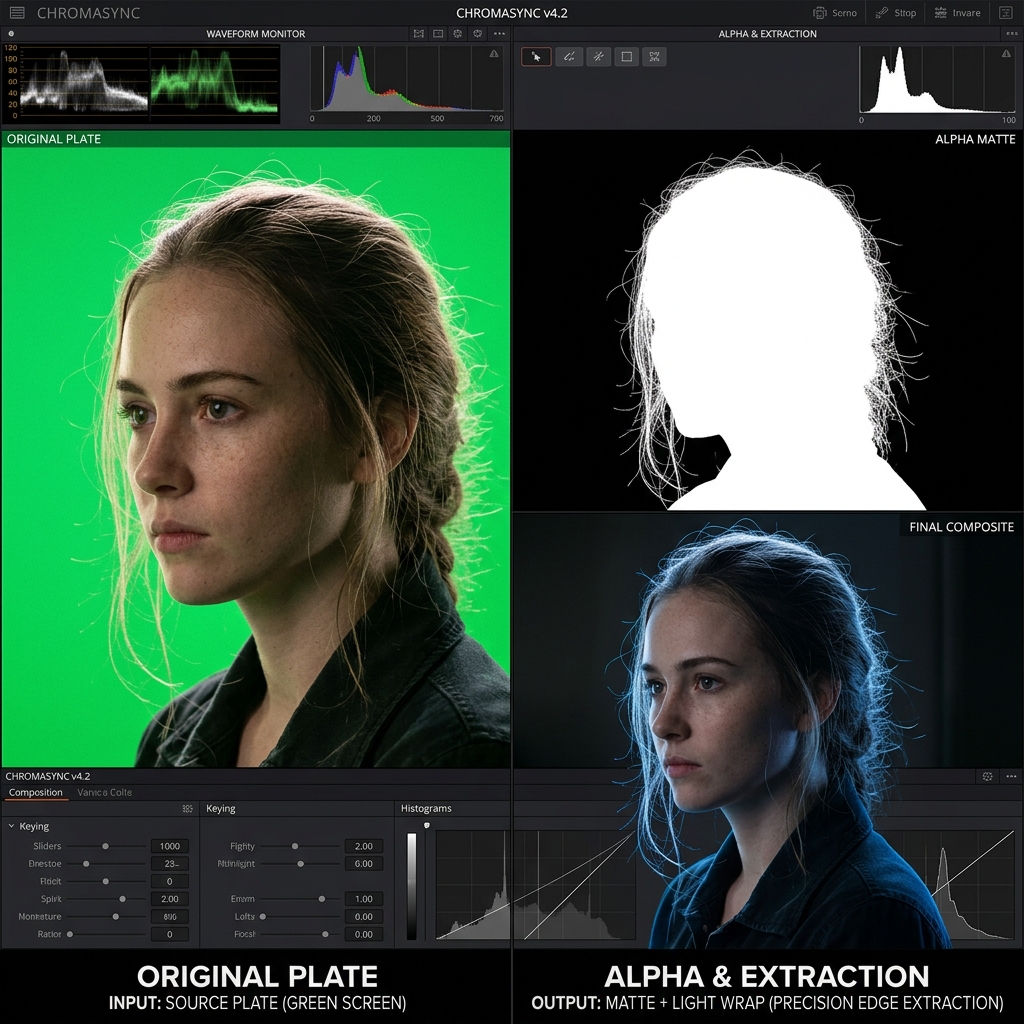1024x1024 pixels.
Task: Click the Sliders value field showing 1000
Action: pyautogui.click(x=170, y=846)
